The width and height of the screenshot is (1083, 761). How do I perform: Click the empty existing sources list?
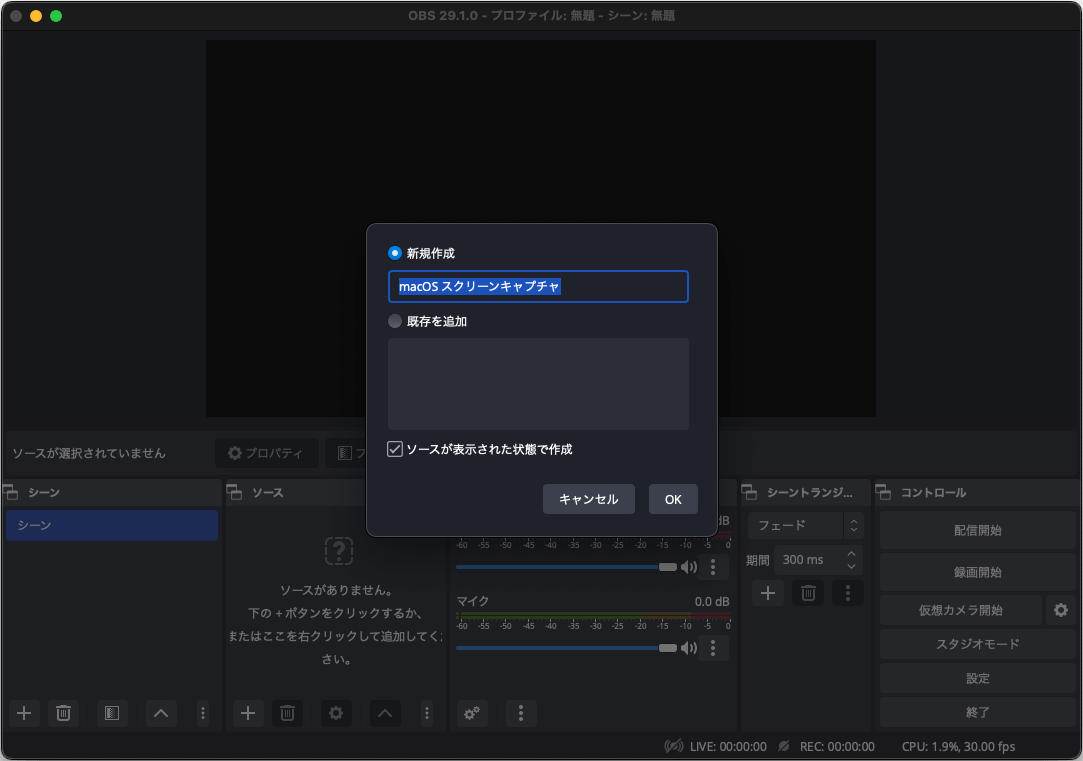(538, 384)
